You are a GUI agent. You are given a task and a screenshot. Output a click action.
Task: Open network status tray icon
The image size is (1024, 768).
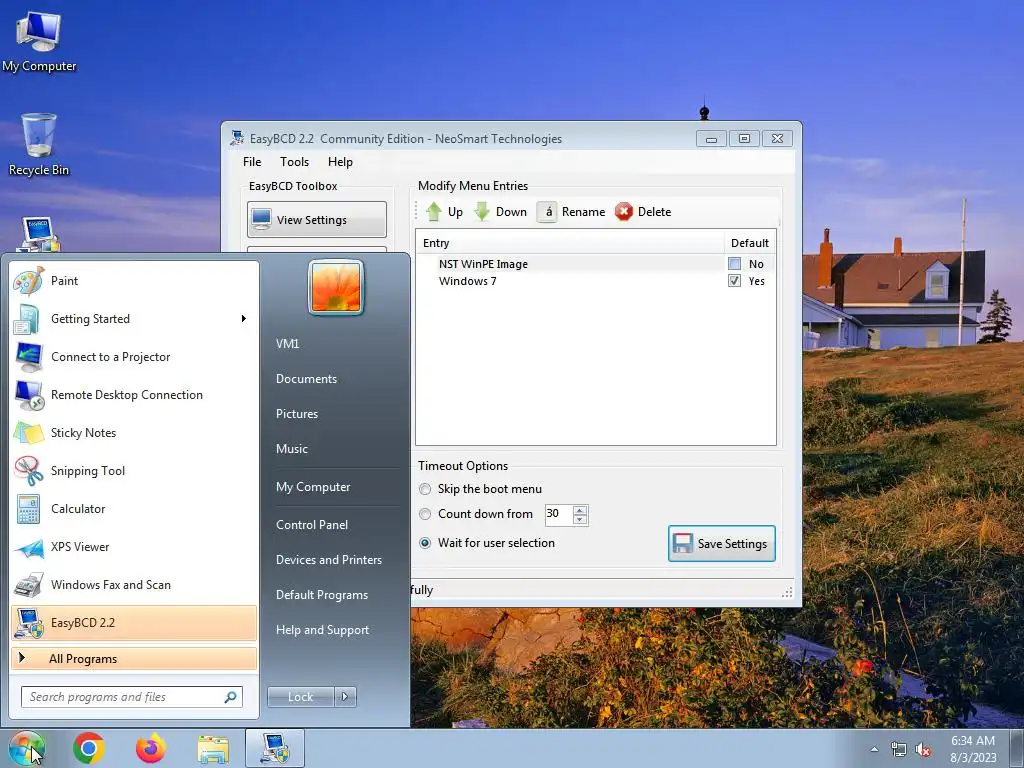click(x=899, y=750)
